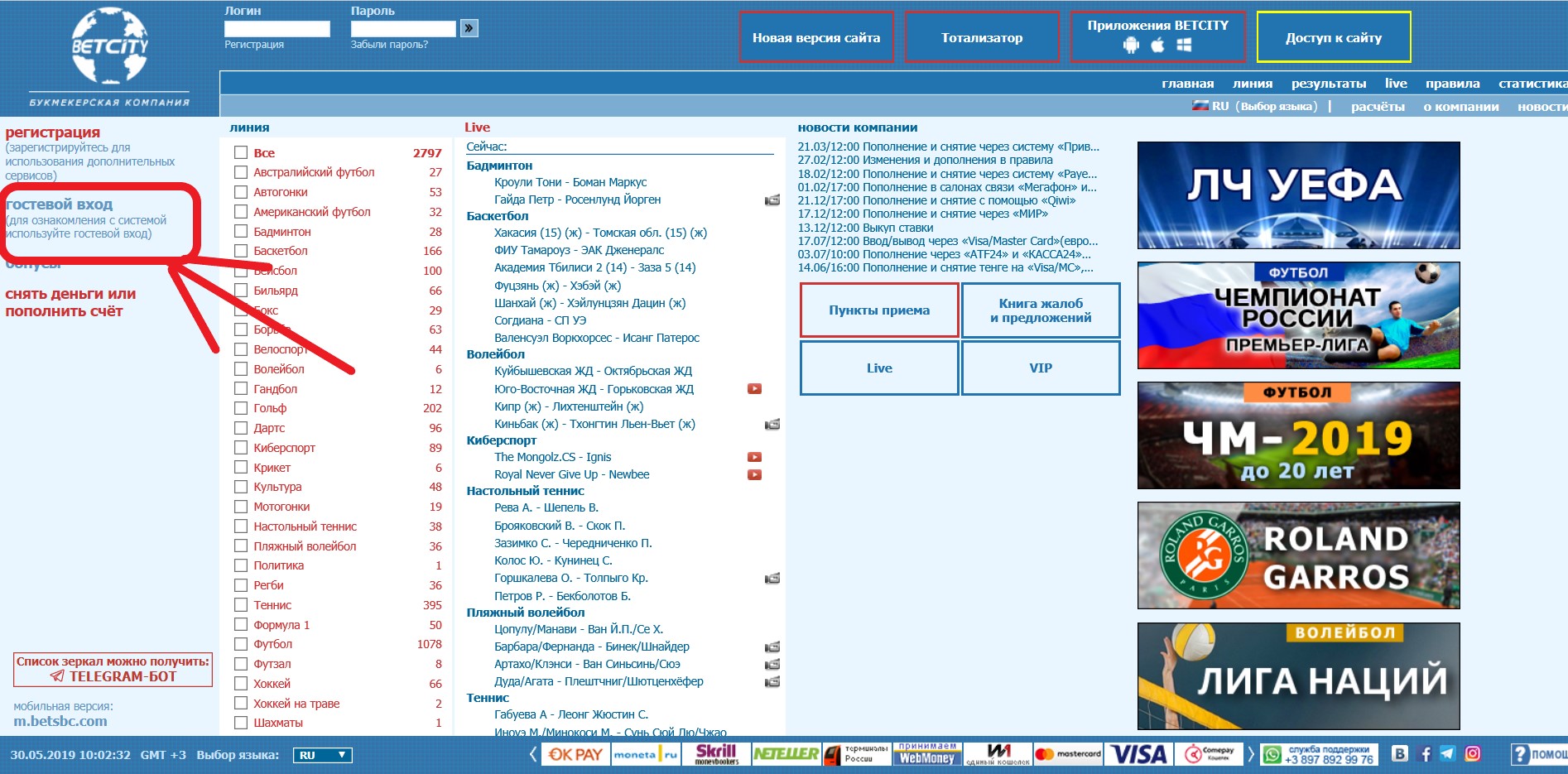
Task: Click the Live button in news panel
Action: click(879, 368)
